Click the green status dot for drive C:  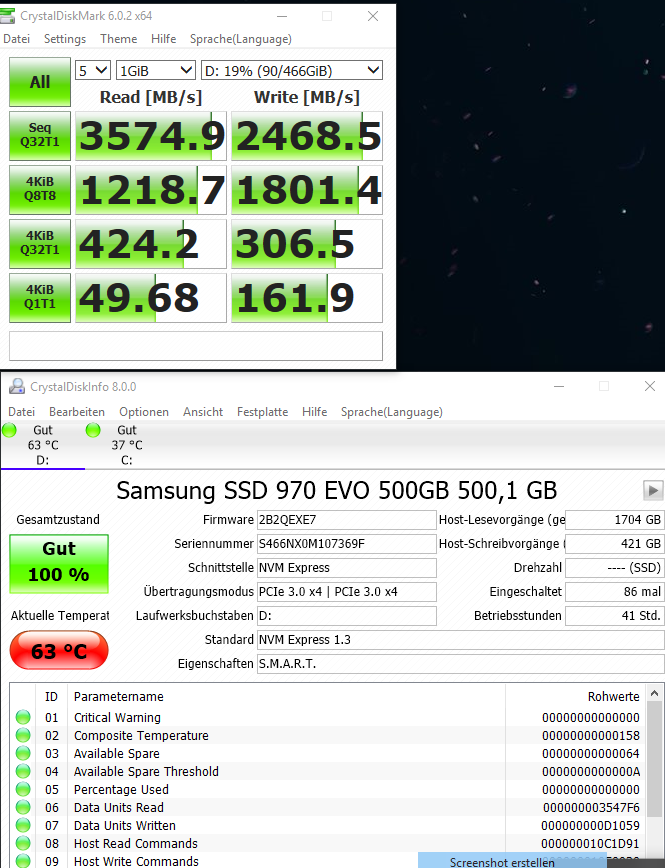(x=93, y=430)
